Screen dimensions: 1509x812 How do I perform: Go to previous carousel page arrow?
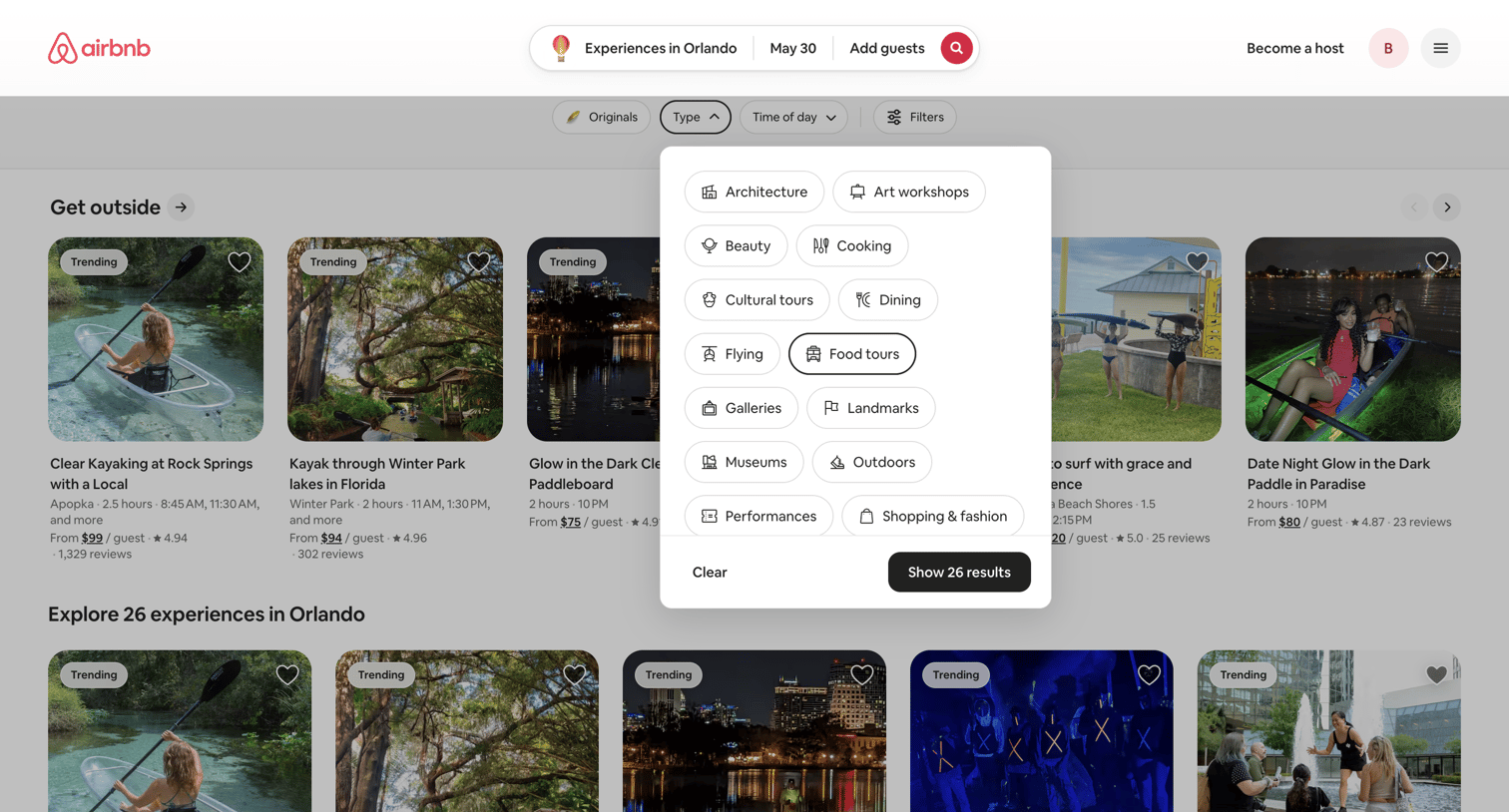pyautogui.click(x=1413, y=207)
